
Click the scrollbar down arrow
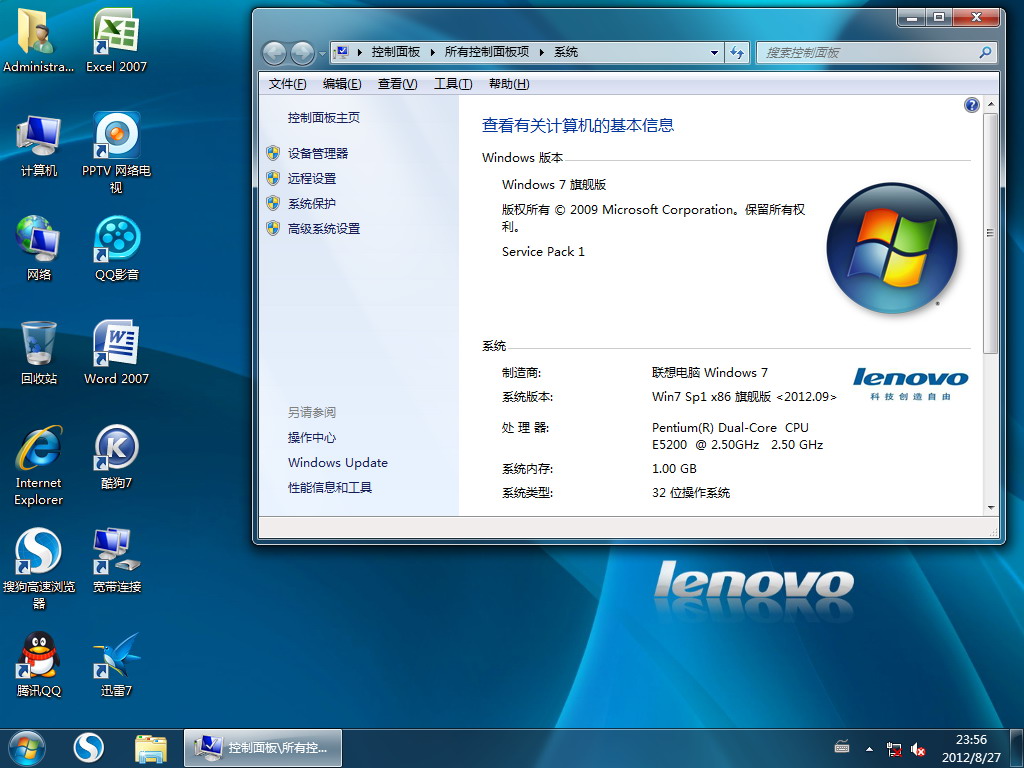[x=991, y=507]
